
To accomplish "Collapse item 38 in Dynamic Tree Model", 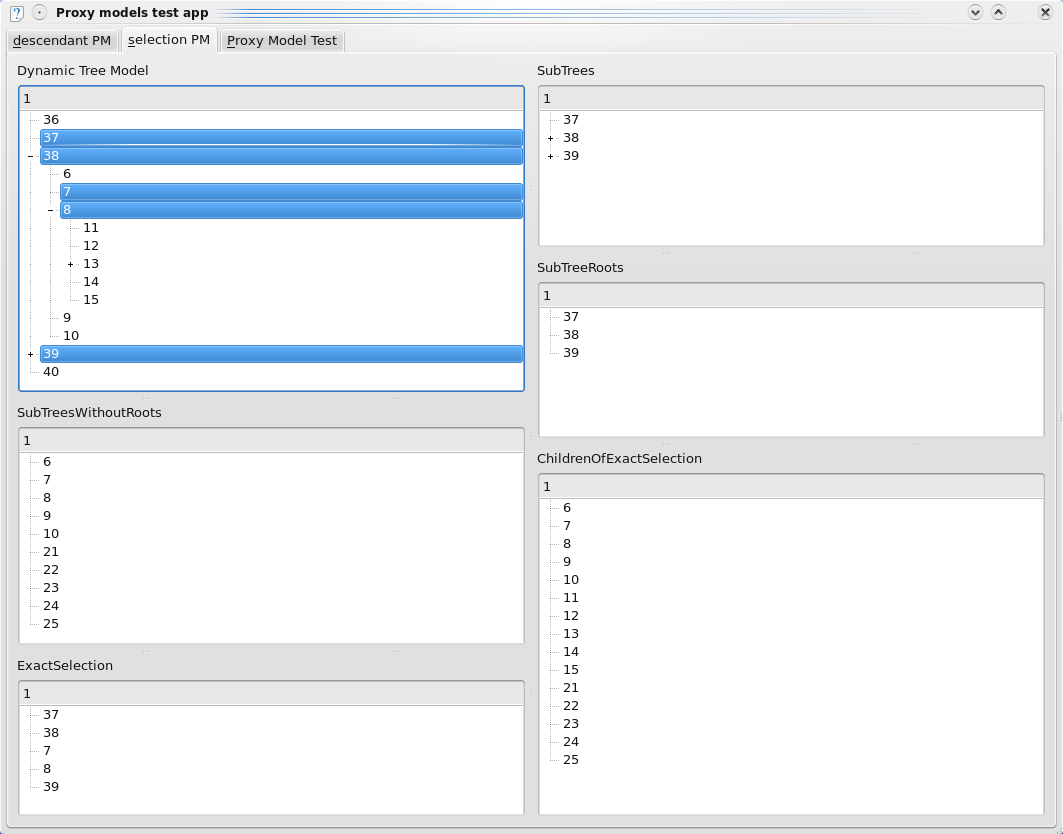I will 30,156.
